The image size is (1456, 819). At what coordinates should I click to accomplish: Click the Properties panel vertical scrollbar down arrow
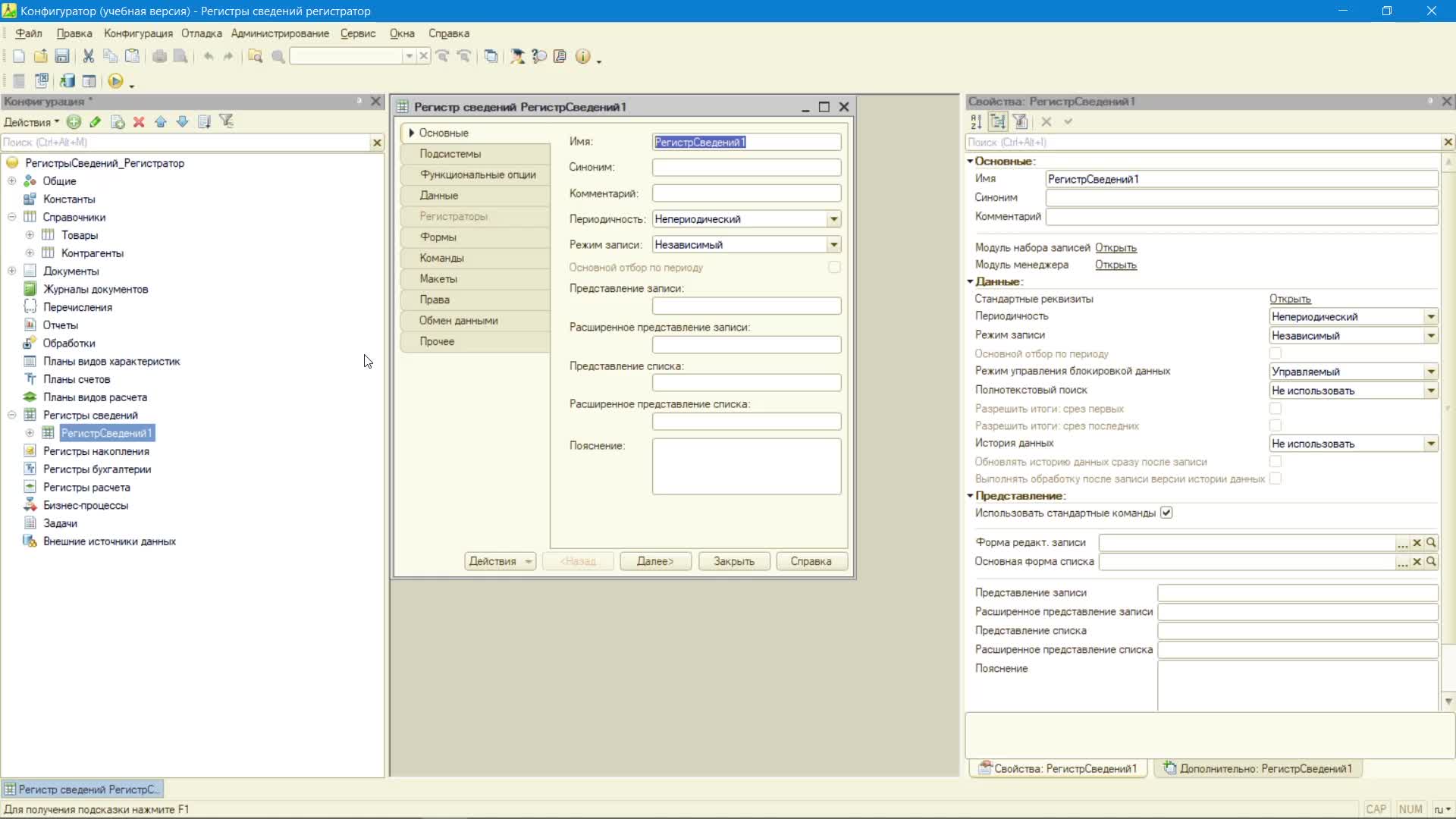click(1448, 701)
